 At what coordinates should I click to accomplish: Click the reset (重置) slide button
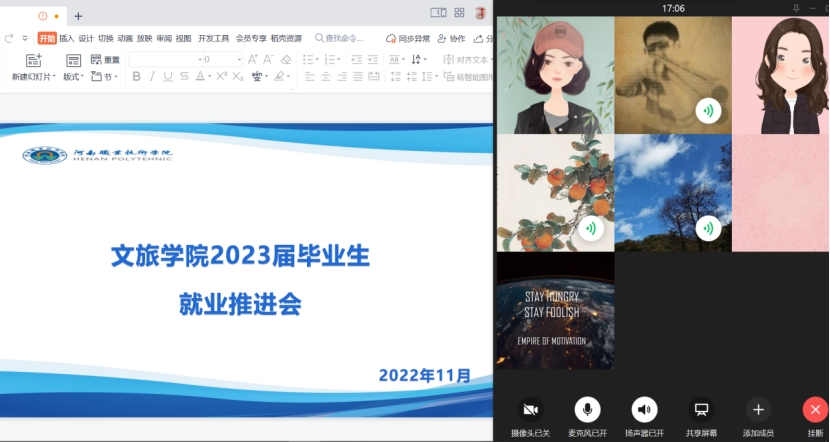[x=106, y=60]
